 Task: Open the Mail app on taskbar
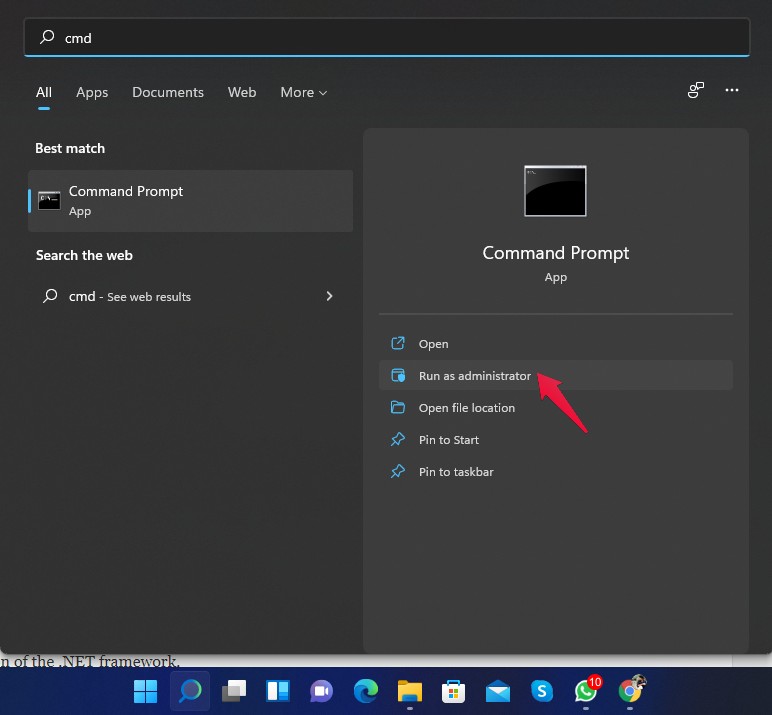497,691
